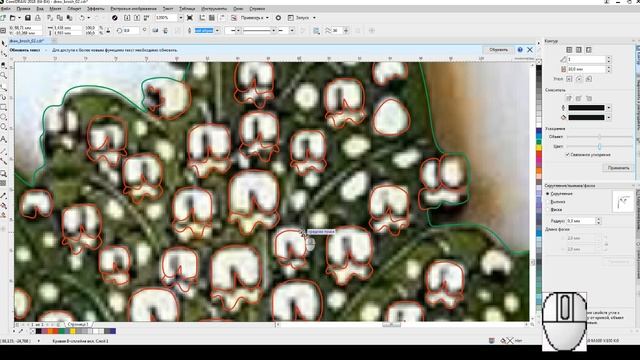The image size is (640, 360).
Task: Click the Радиус input field
Action: coord(581,221)
